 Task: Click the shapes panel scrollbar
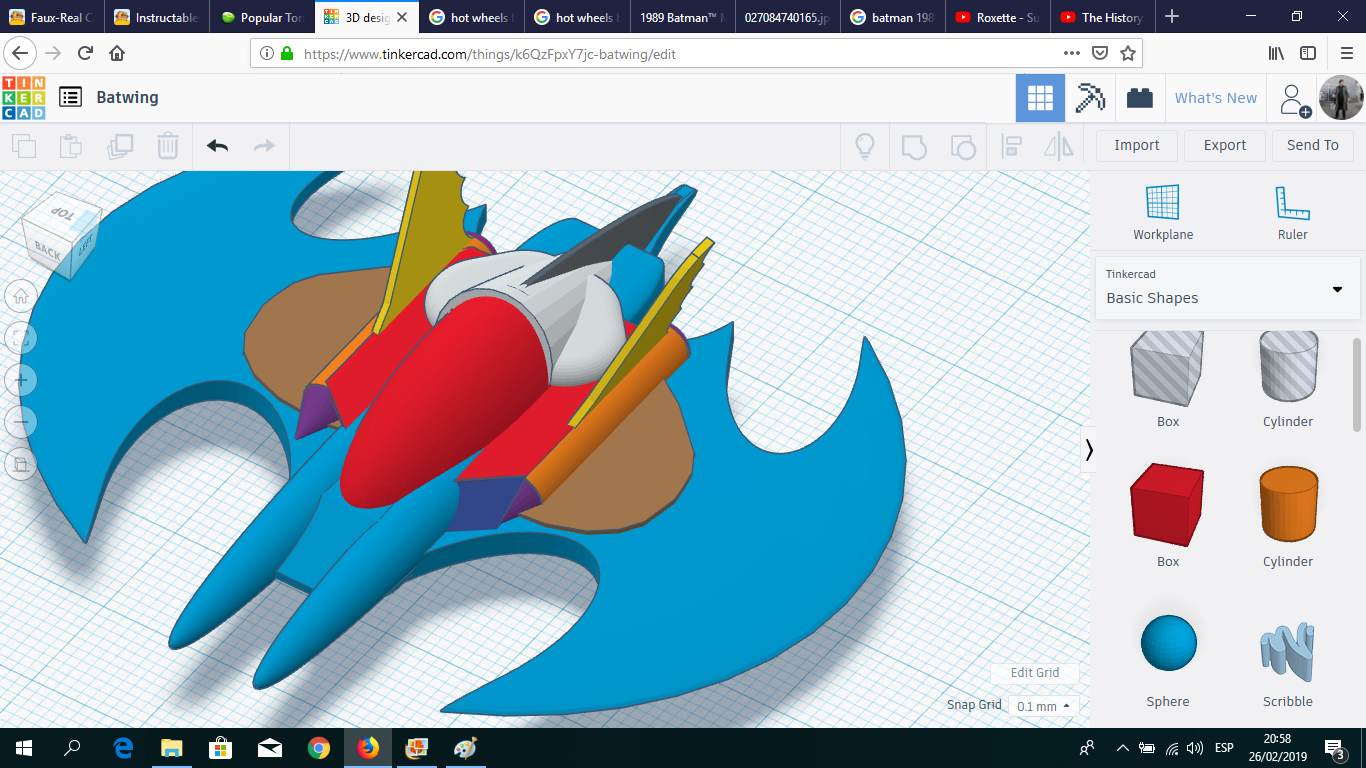[x=1357, y=385]
